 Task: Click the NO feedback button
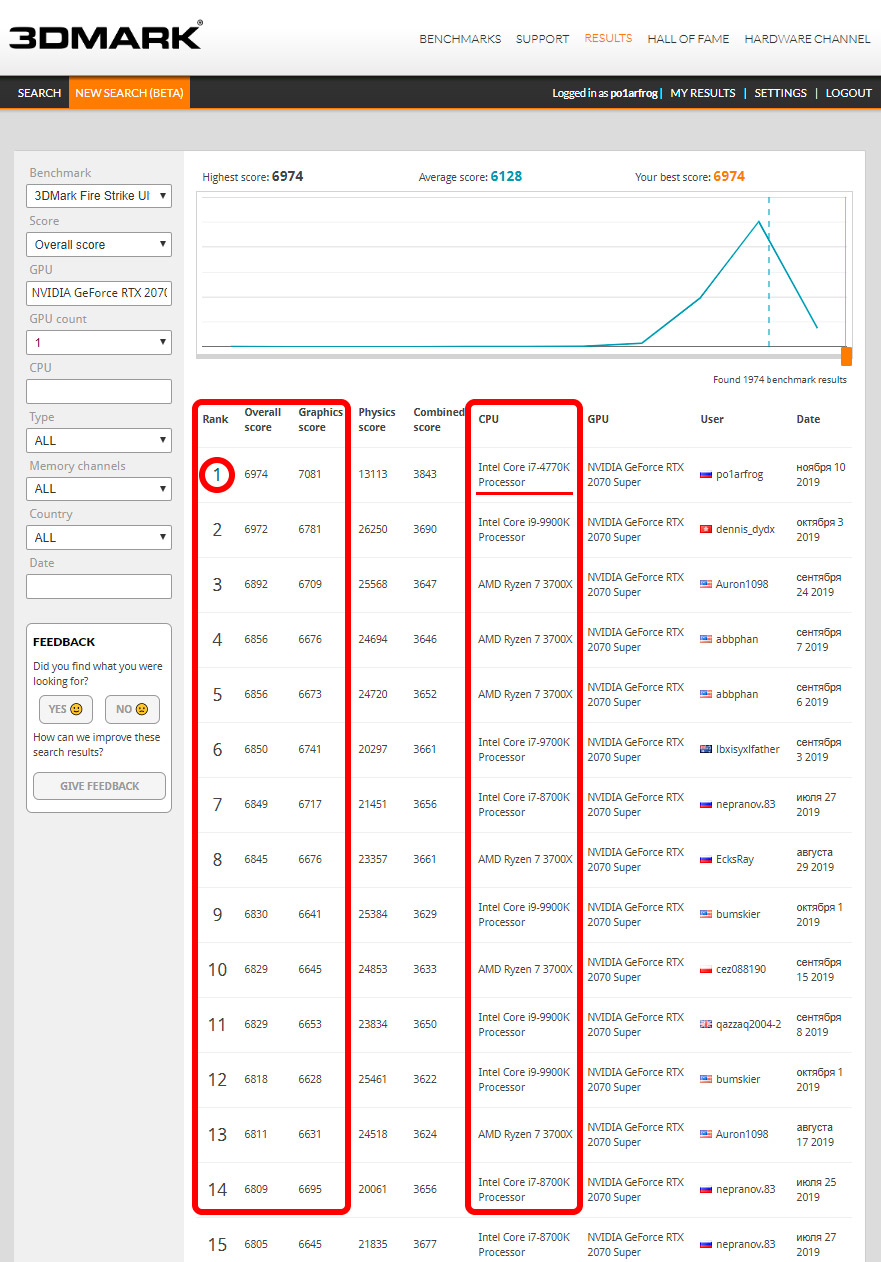(132, 709)
